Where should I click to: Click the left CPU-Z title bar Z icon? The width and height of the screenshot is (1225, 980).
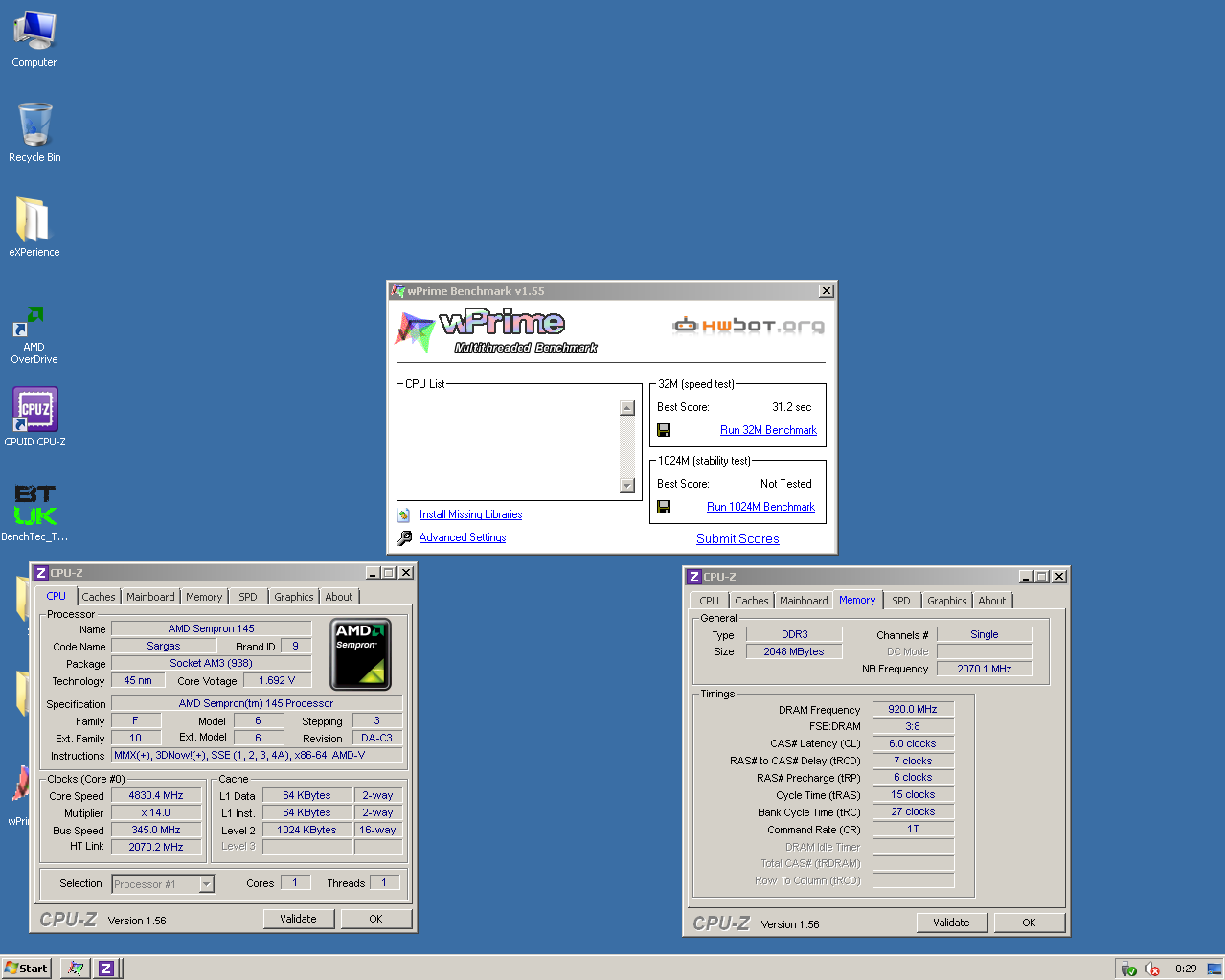coord(41,573)
